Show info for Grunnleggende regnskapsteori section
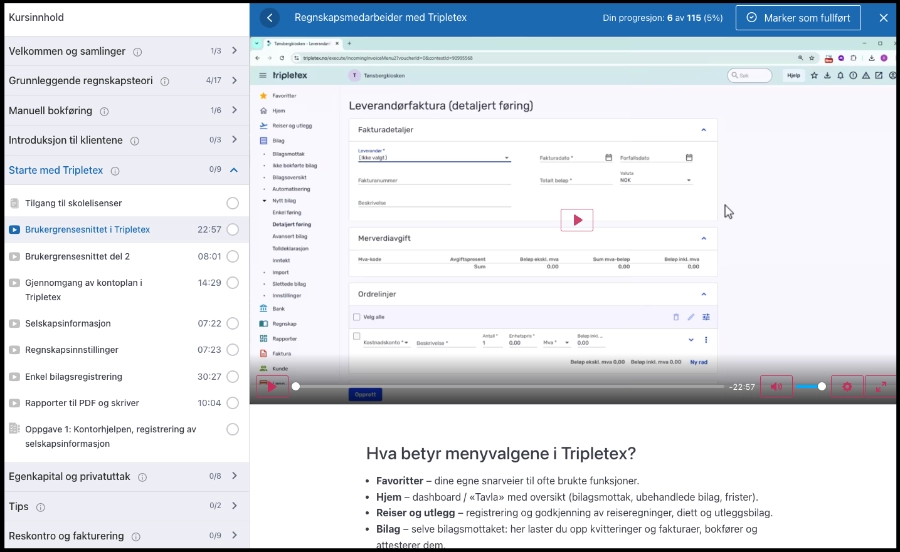900x552 pixels. click(163, 81)
